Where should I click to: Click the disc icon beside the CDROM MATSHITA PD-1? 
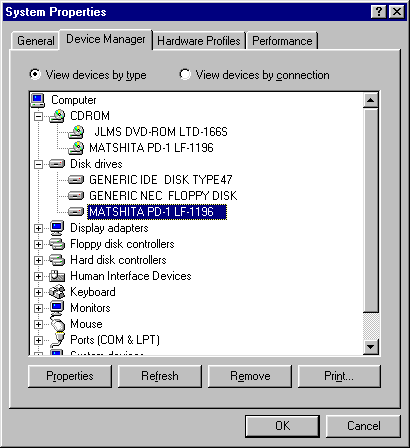[76, 148]
